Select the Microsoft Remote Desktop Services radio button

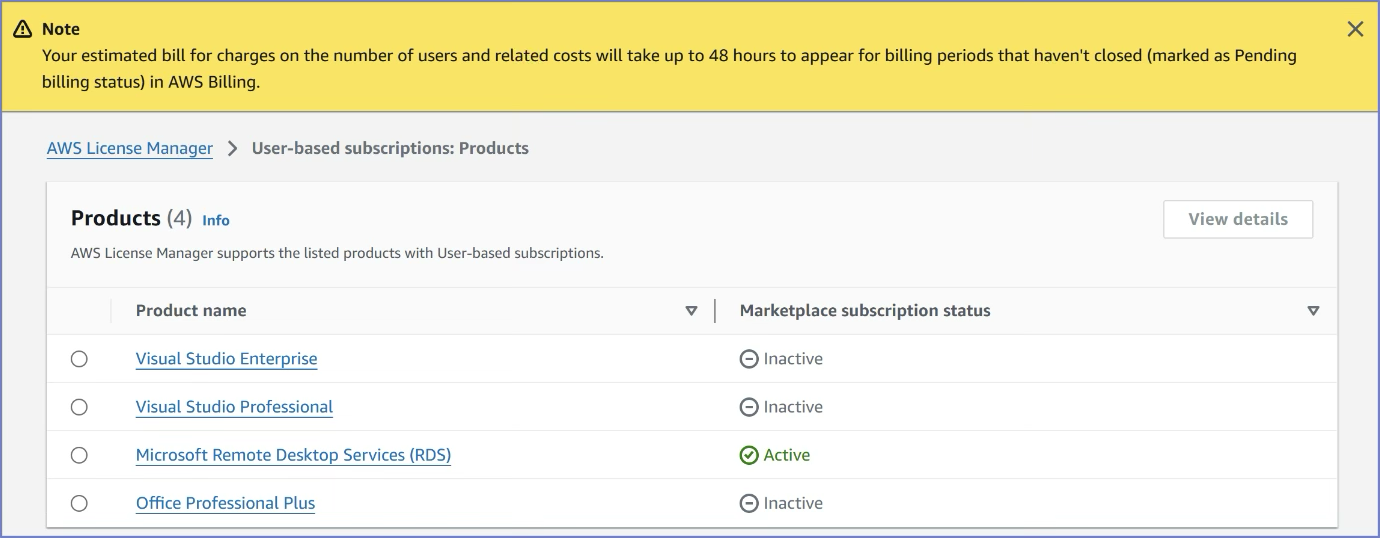[79, 455]
